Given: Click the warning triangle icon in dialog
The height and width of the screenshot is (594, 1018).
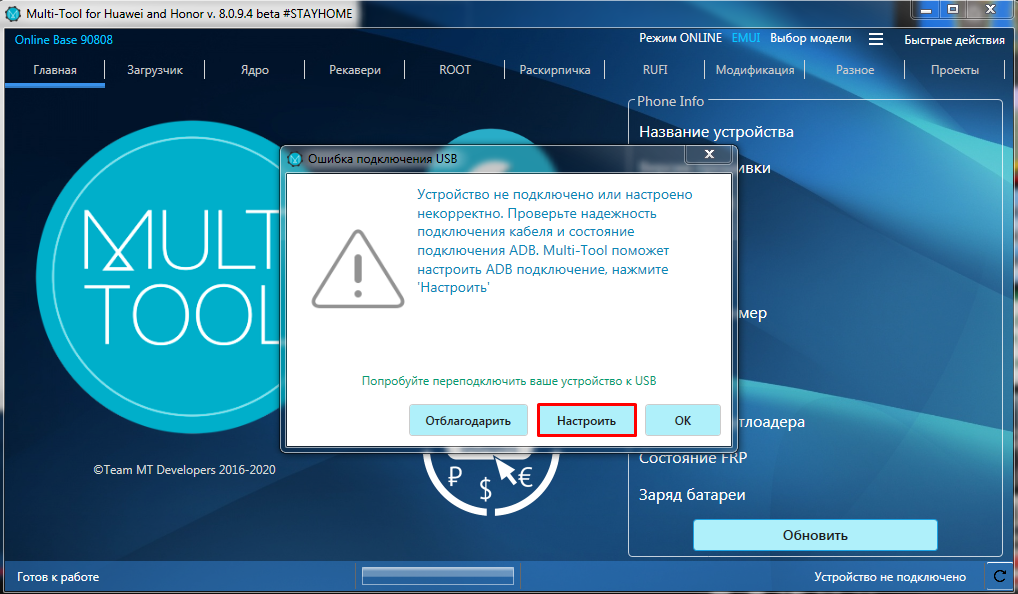Looking at the screenshot, I should (358, 269).
